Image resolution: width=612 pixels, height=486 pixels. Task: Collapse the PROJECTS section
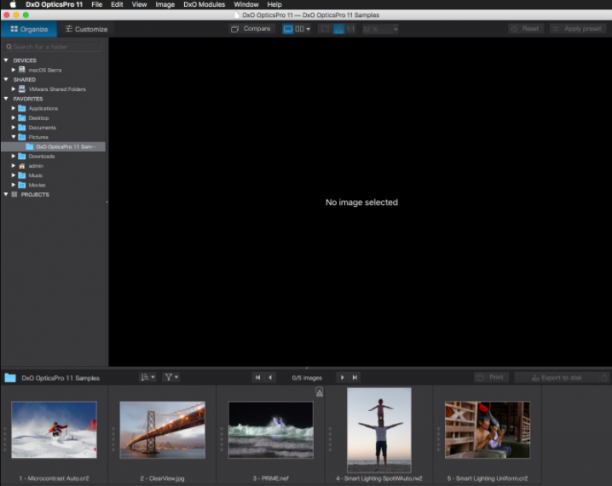6,194
